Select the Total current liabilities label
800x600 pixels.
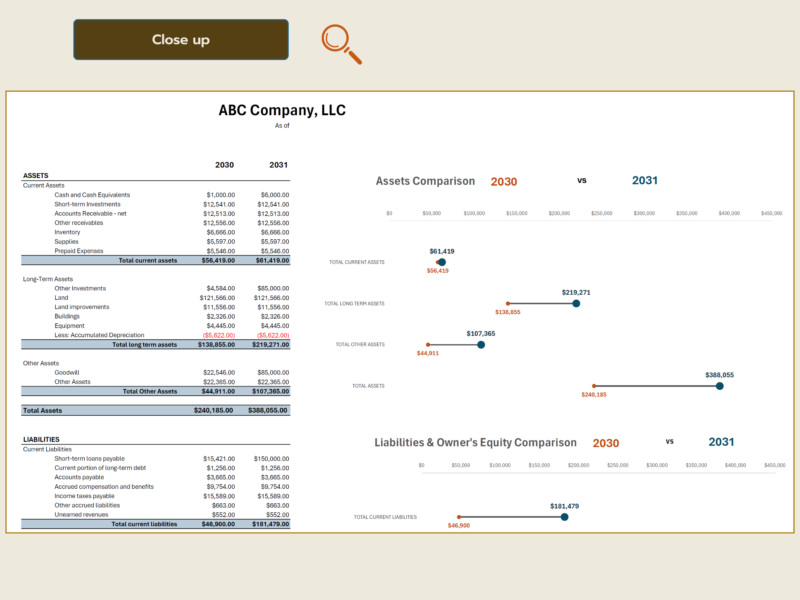pyautogui.click(x=144, y=524)
